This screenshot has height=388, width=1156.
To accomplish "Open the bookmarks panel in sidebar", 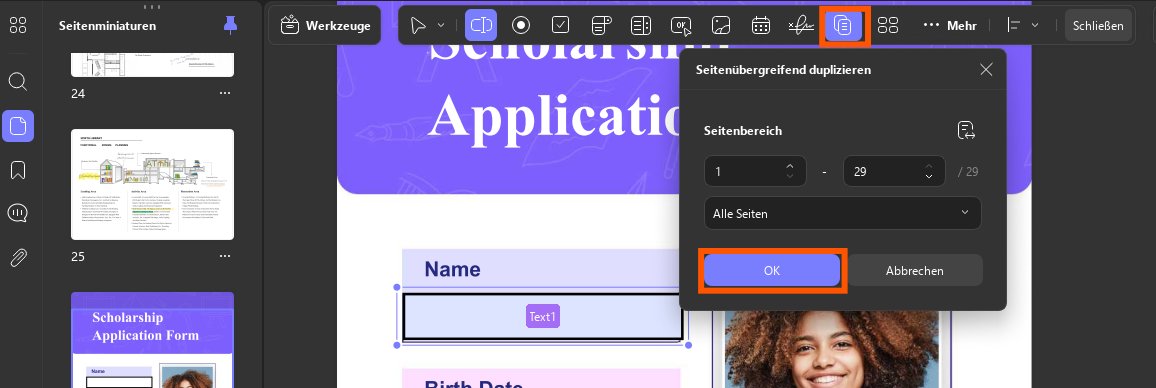I will pyautogui.click(x=18, y=170).
